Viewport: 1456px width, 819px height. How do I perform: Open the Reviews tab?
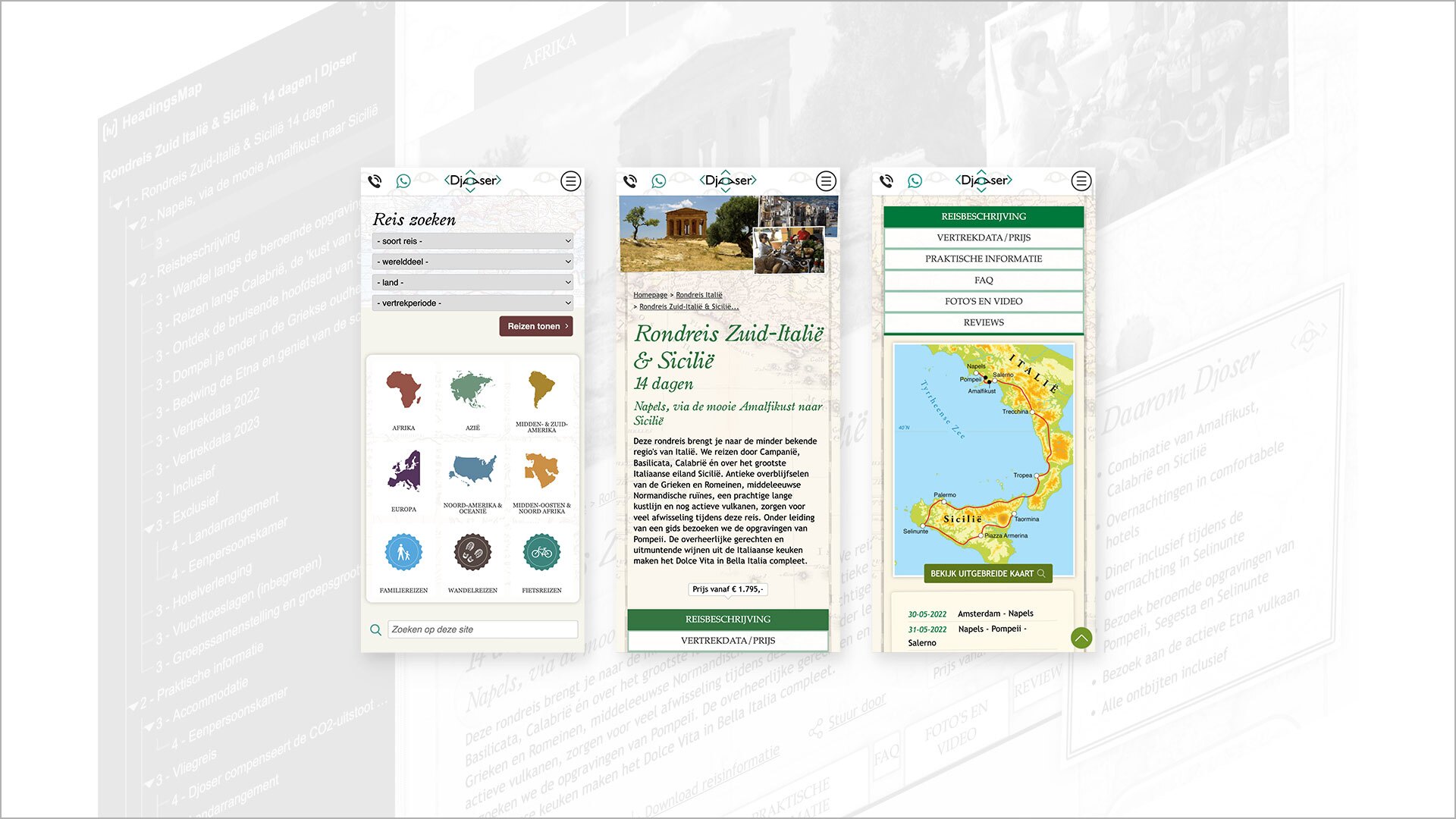984,322
